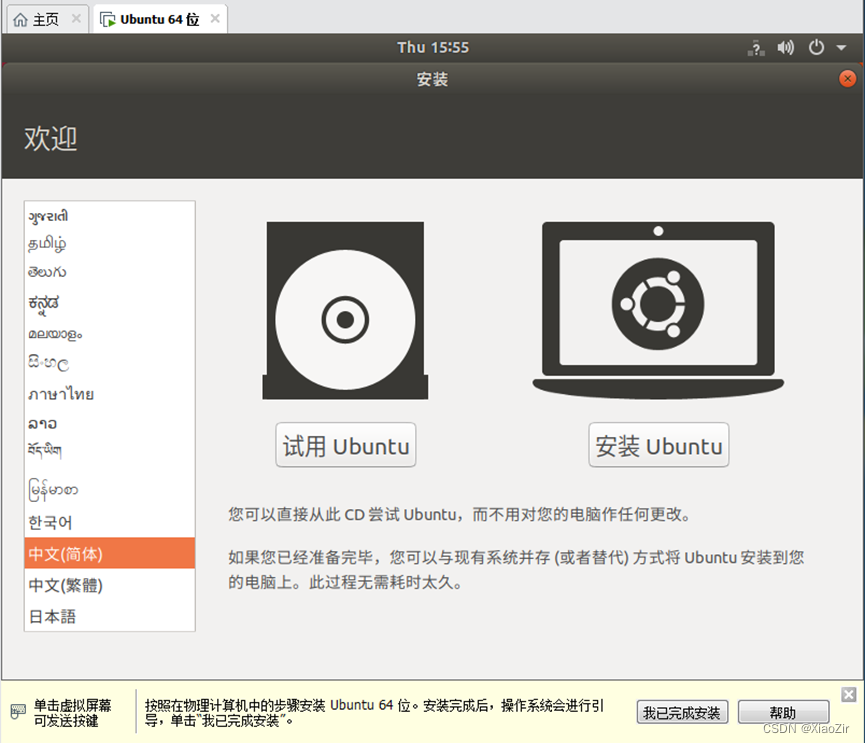Select 中文(繁體) in language list

tap(110, 585)
